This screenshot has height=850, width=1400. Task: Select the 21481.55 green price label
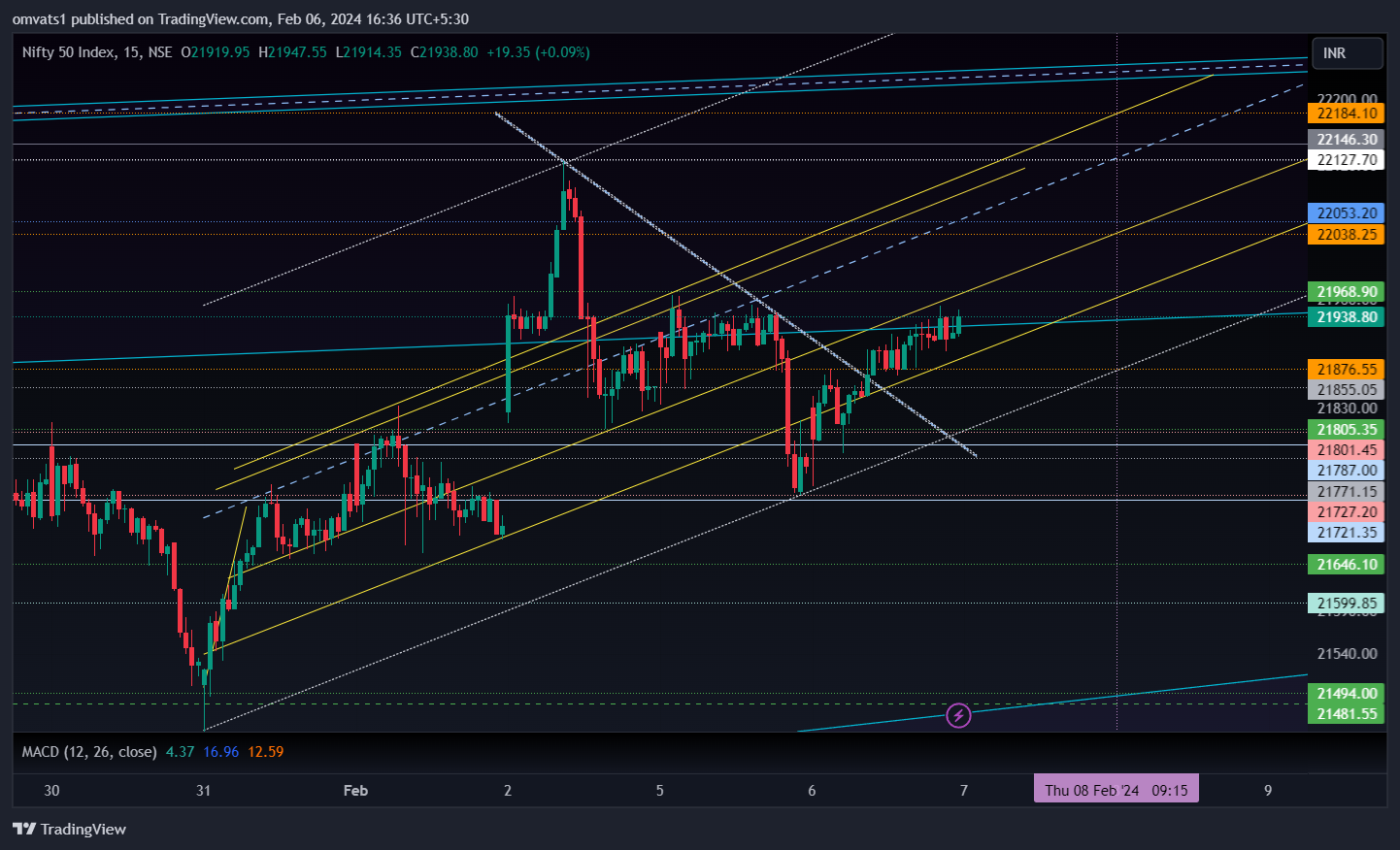[1346, 714]
